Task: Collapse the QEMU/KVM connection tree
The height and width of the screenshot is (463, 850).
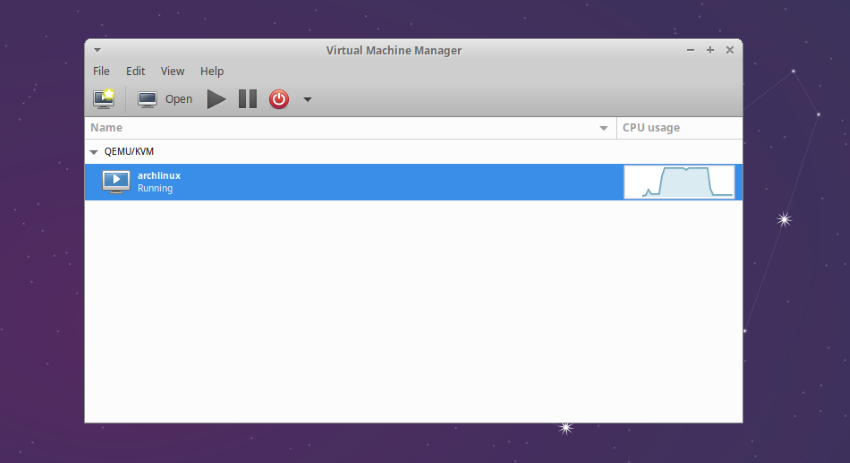Action: point(94,152)
